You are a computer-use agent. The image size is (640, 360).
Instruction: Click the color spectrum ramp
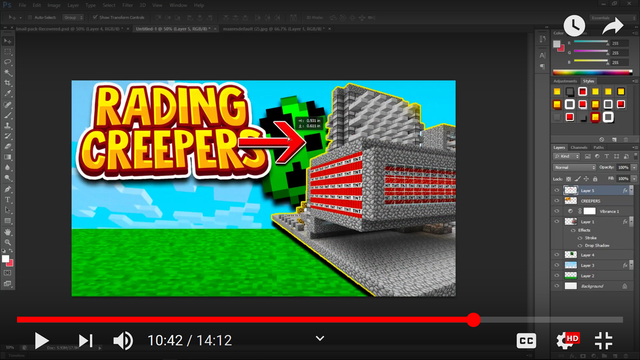click(x=593, y=73)
